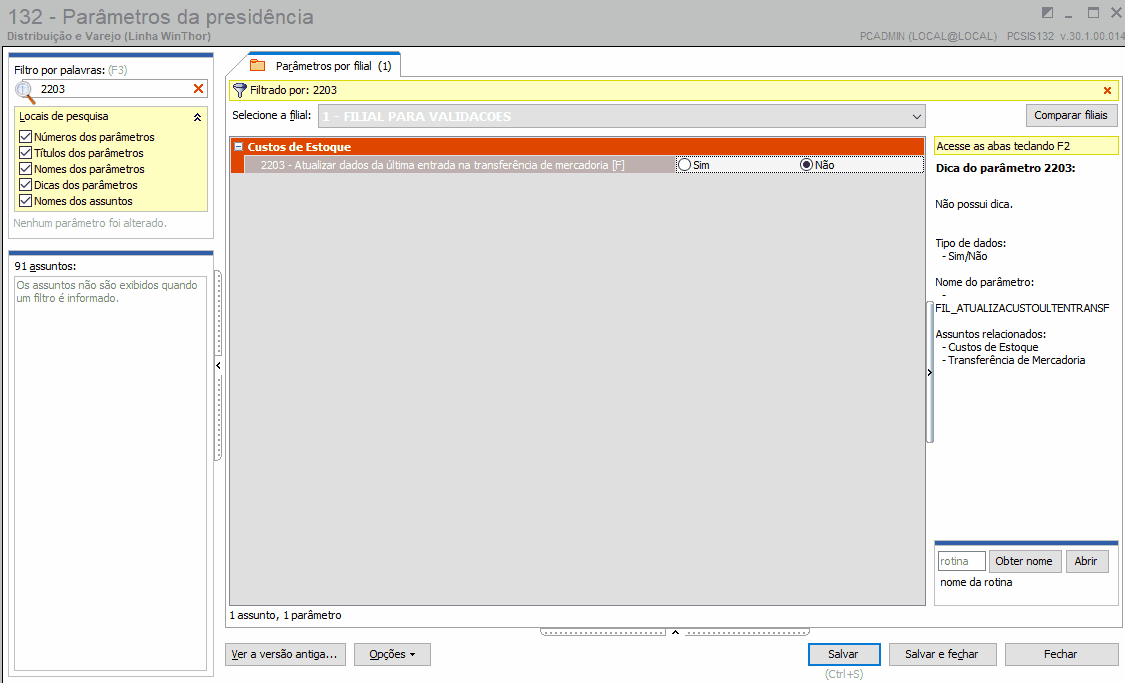The height and width of the screenshot is (683, 1125).
Task: Click the window restore-down icon in title bar
Action: click(x=1048, y=13)
